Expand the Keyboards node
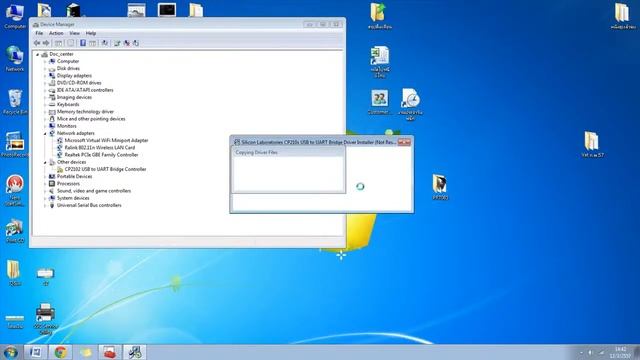The width and height of the screenshot is (640, 360). click(x=45, y=104)
